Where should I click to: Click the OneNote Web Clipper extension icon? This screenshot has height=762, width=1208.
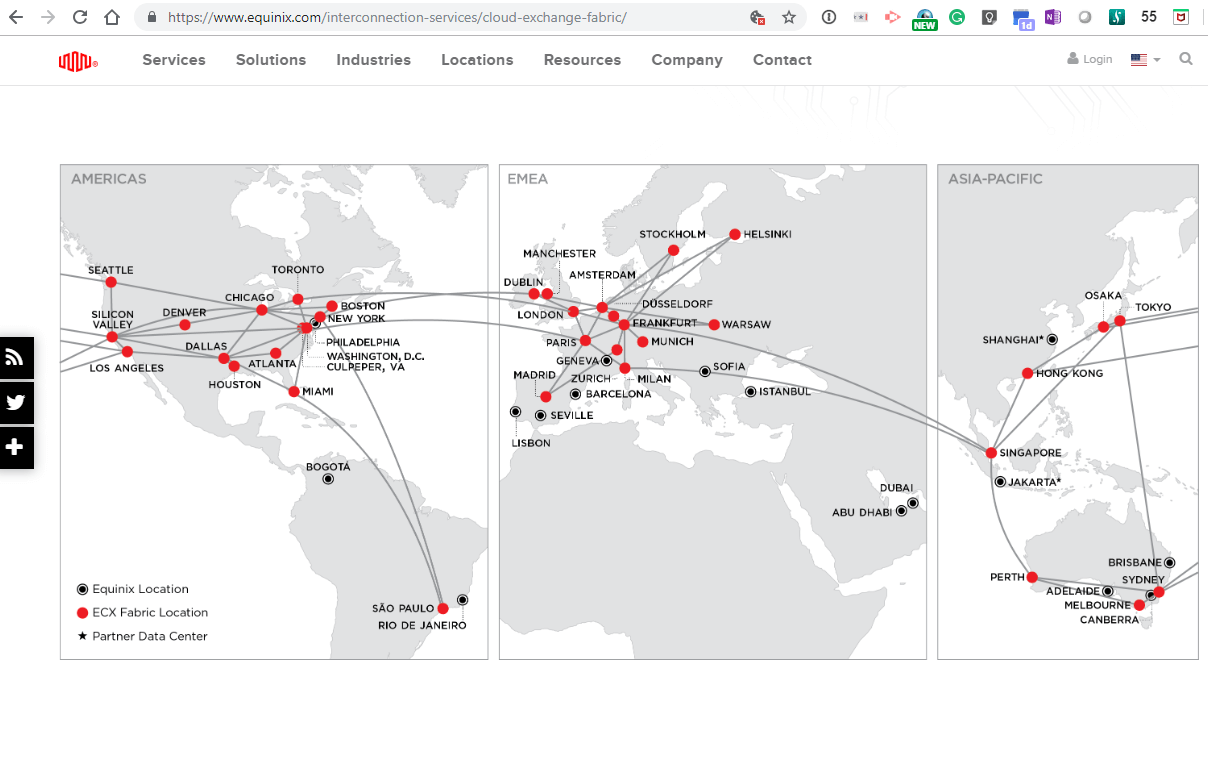pos(1053,17)
